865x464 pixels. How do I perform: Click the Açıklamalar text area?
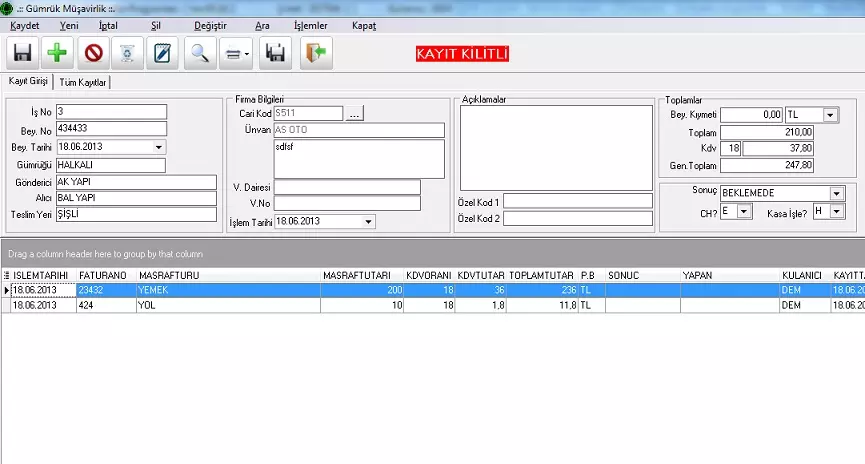[555, 147]
